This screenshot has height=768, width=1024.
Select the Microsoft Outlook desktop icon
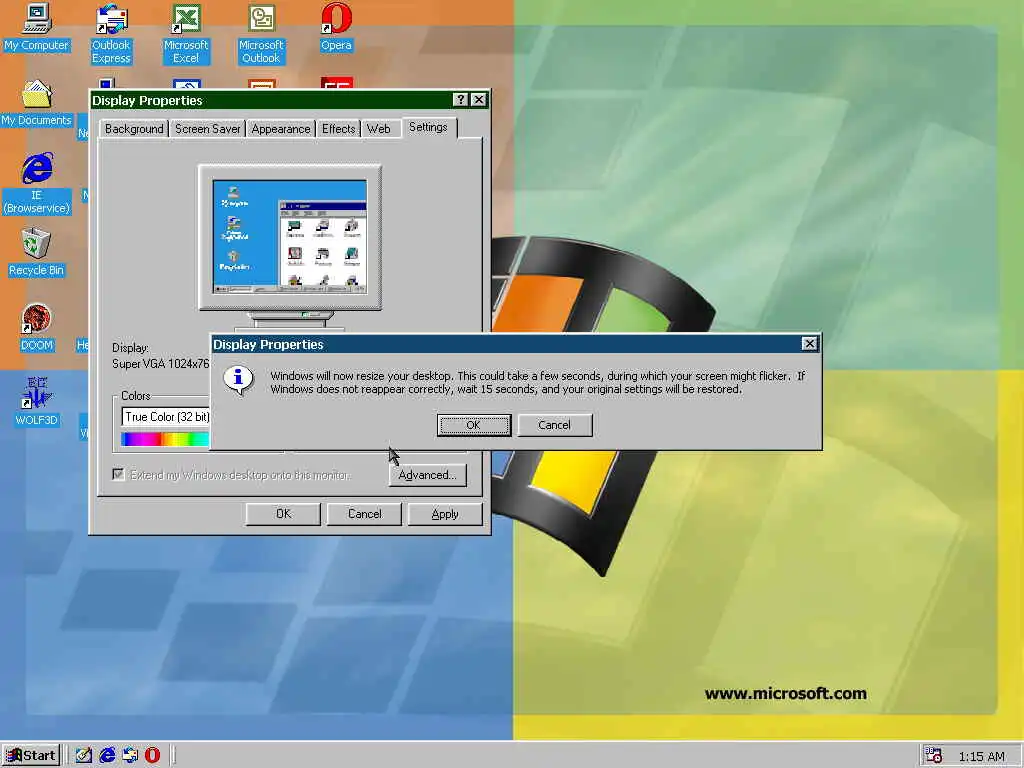(x=261, y=33)
